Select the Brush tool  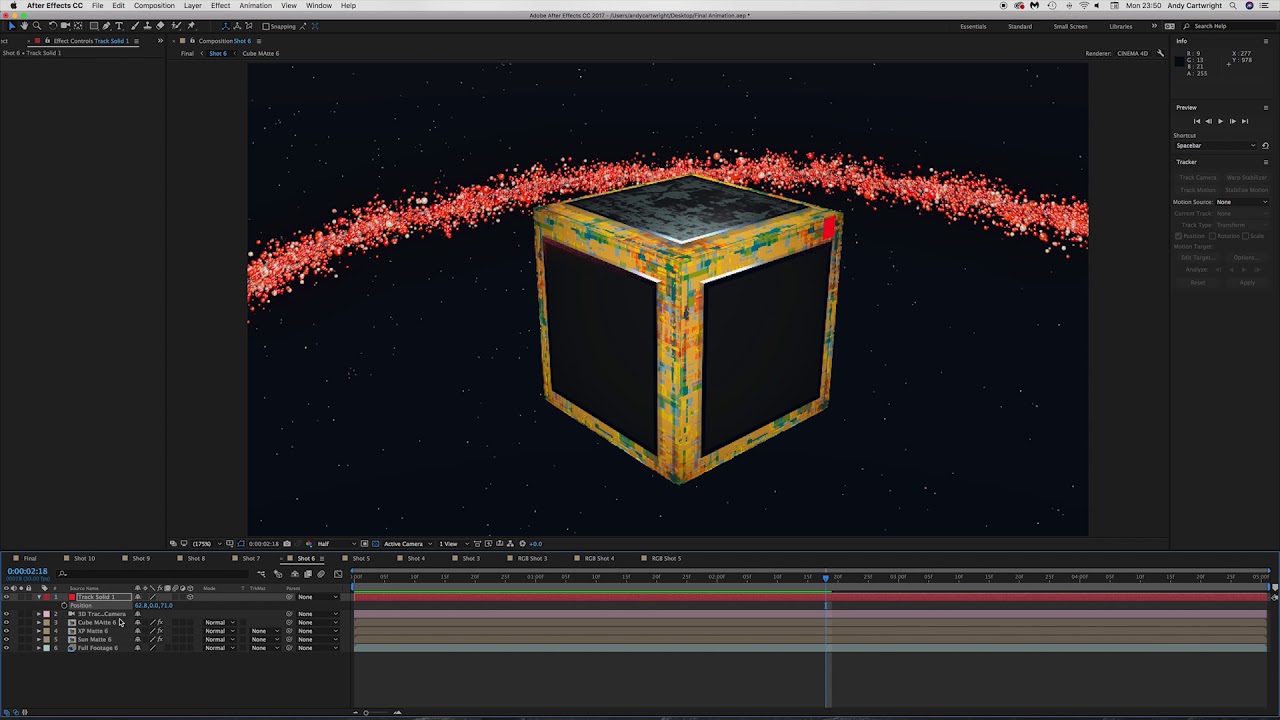135,26
